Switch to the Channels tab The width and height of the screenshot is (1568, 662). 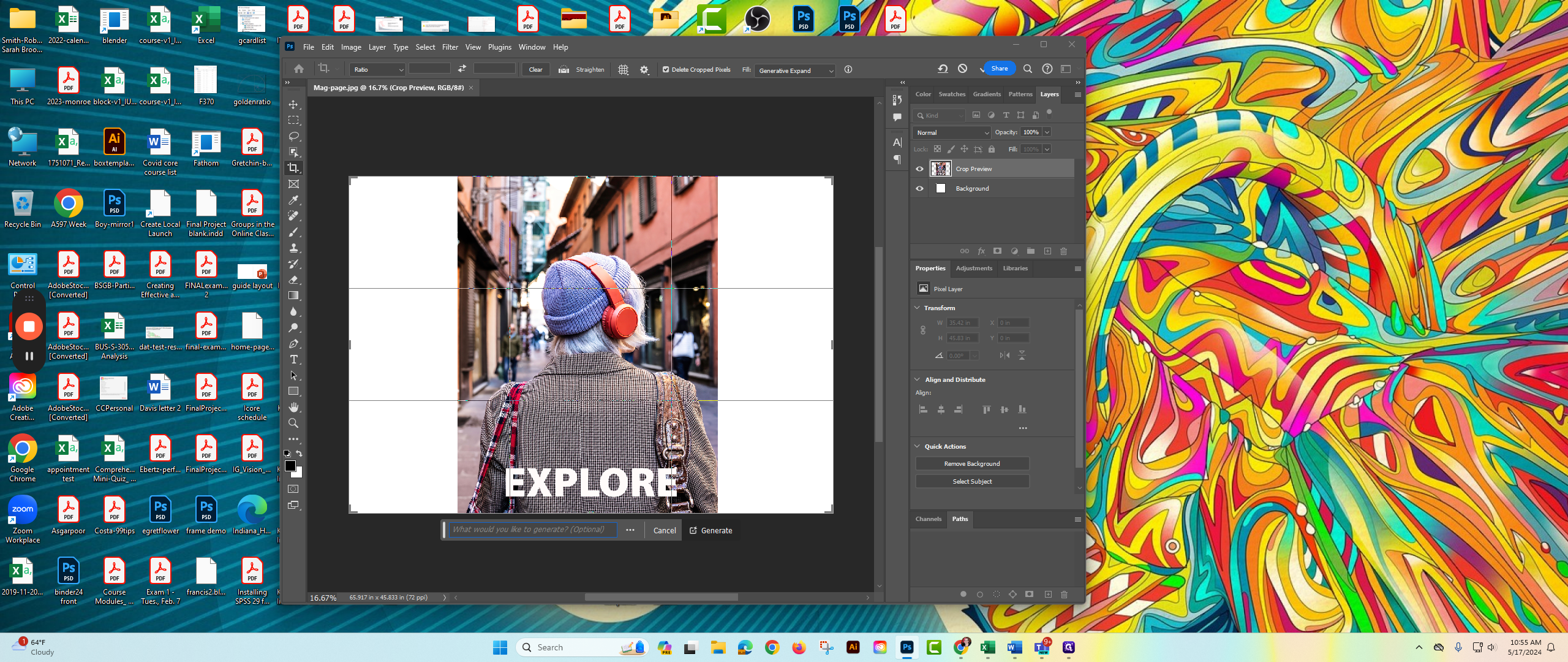(x=929, y=519)
